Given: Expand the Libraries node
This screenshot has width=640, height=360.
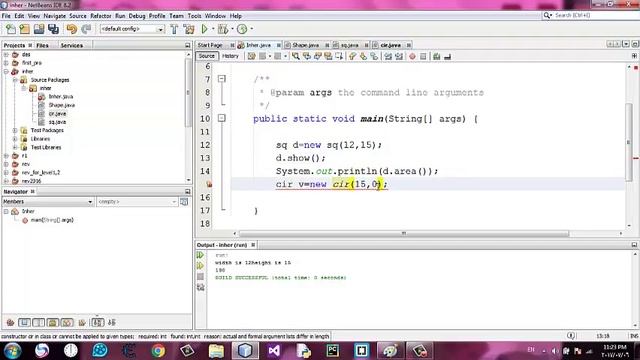Looking at the screenshot, I should (x=15, y=139).
